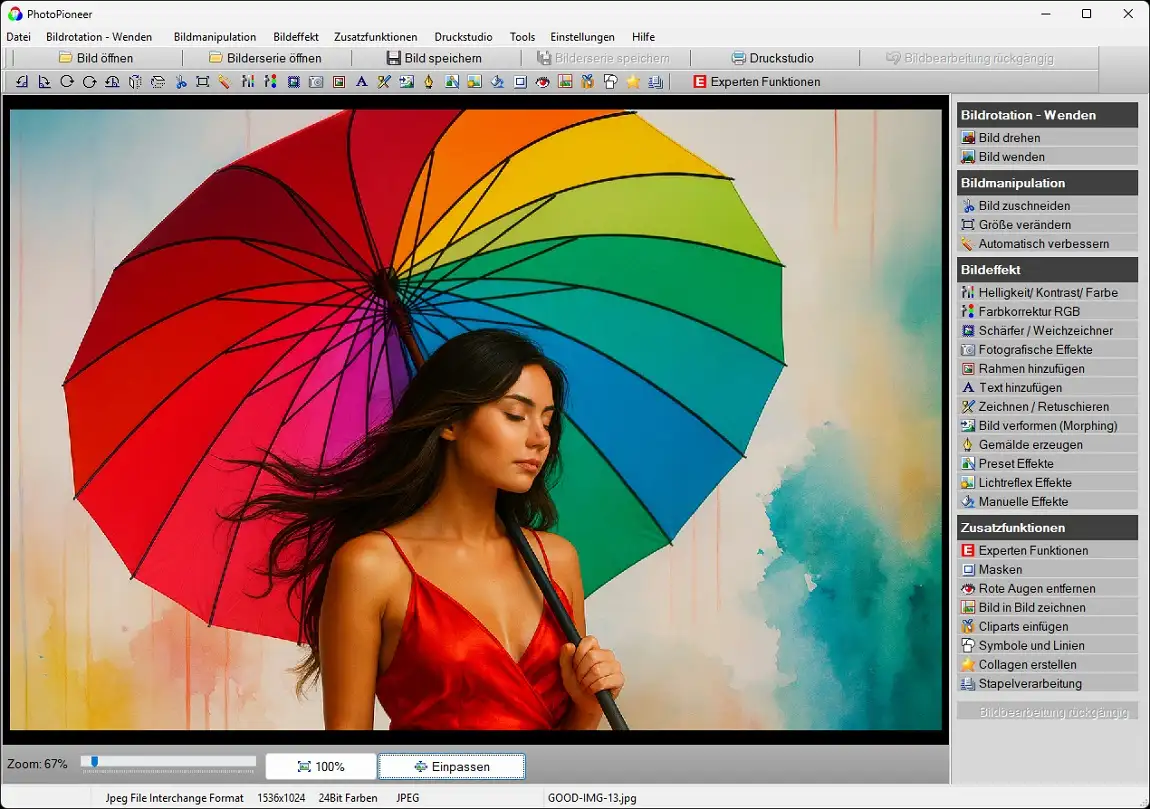
Task: Click the RGB color correction icon in the toolbar
Action: click(270, 82)
